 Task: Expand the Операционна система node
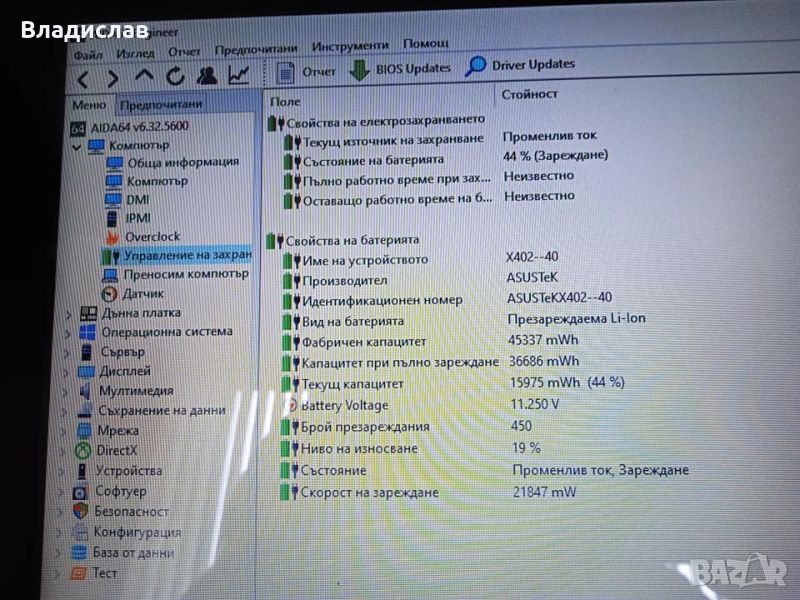[x=67, y=334]
